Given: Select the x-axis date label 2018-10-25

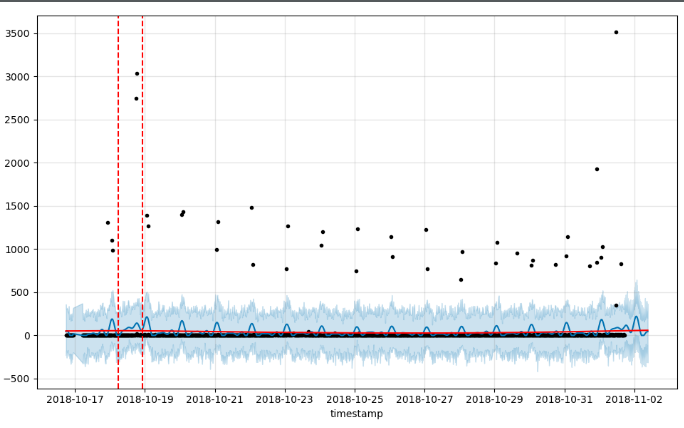Looking at the screenshot, I should pos(355,399).
